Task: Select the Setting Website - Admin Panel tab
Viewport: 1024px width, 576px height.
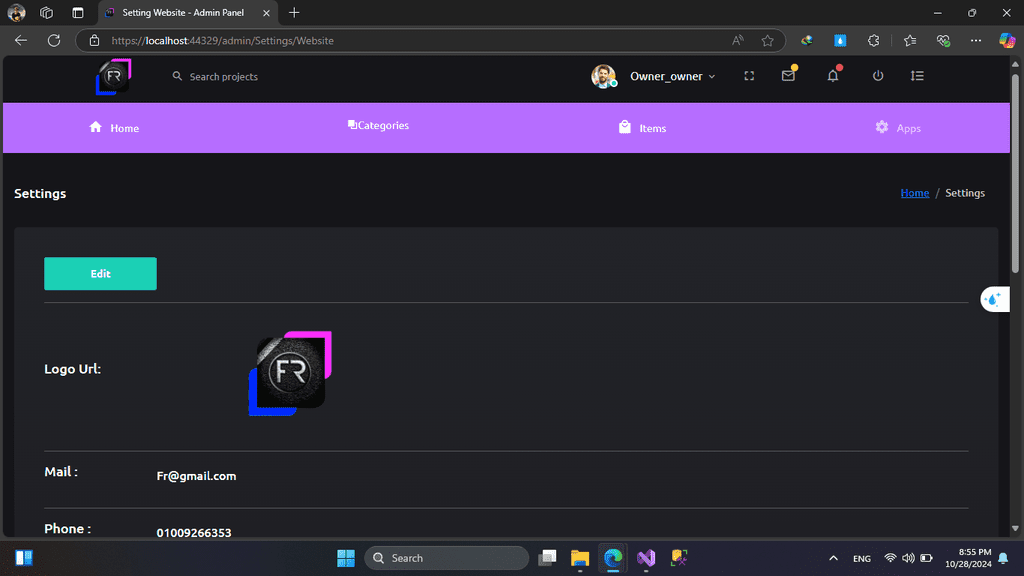Action: point(188,12)
